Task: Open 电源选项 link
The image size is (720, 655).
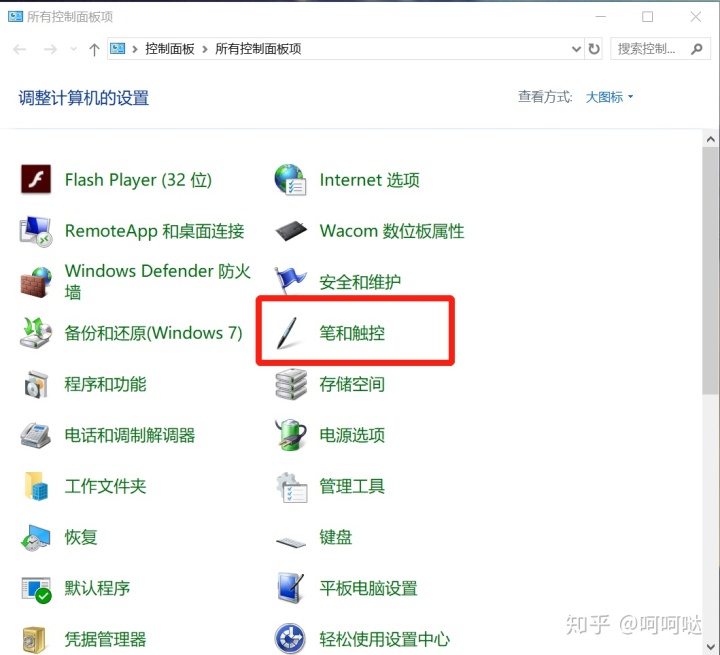Action: point(352,435)
